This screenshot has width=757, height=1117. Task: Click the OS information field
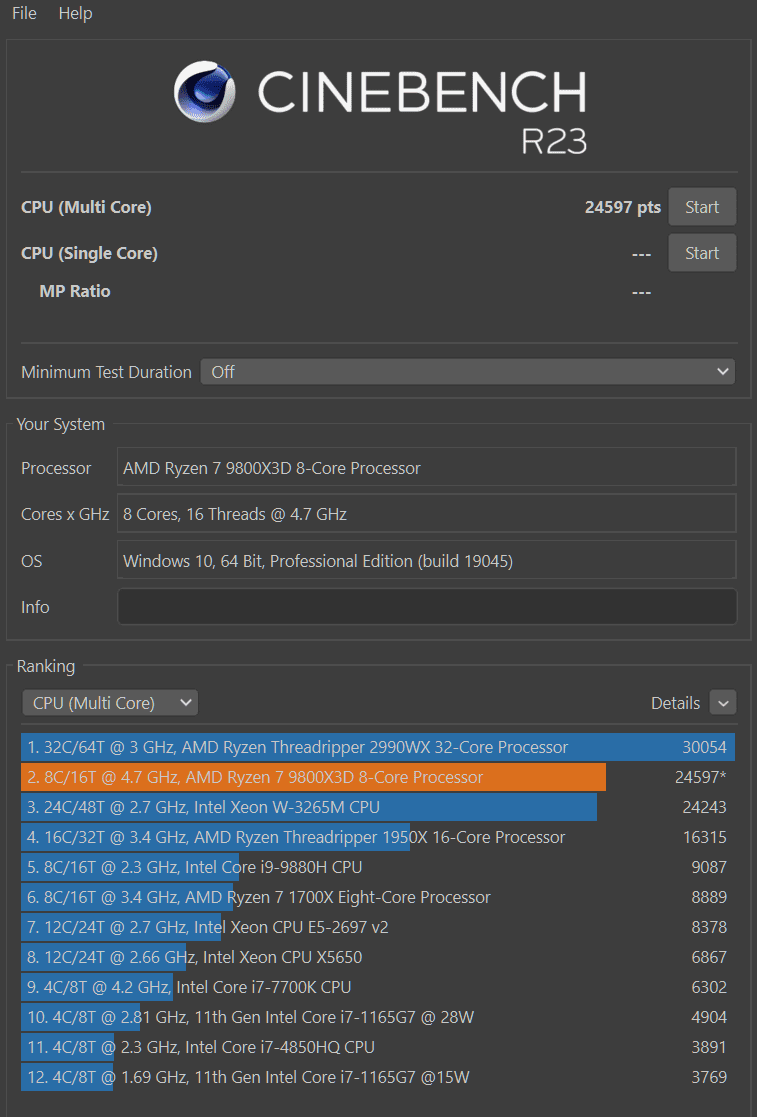click(x=426, y=561)
